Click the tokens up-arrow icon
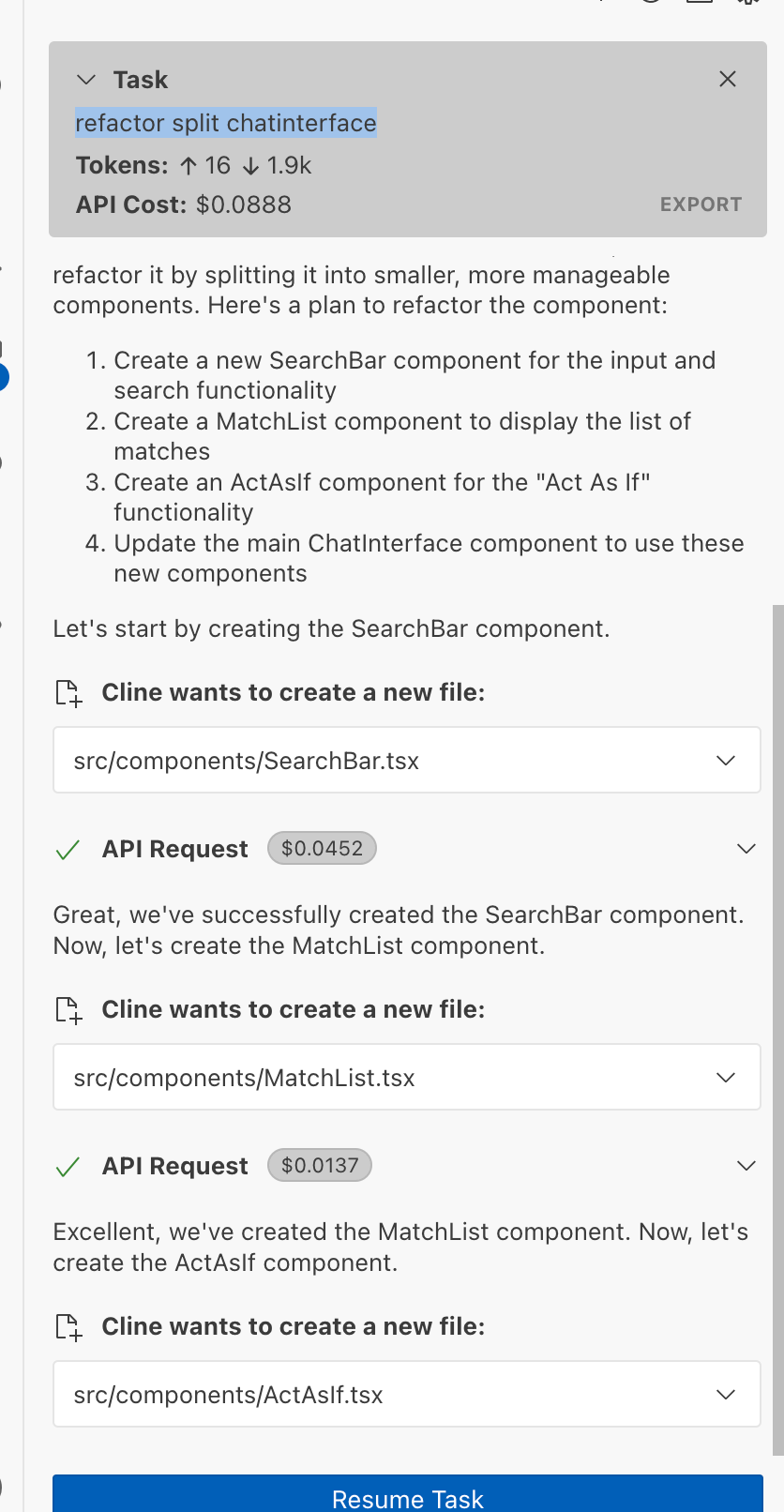Viewport: 784px width, 1512px height. point(188,166)
